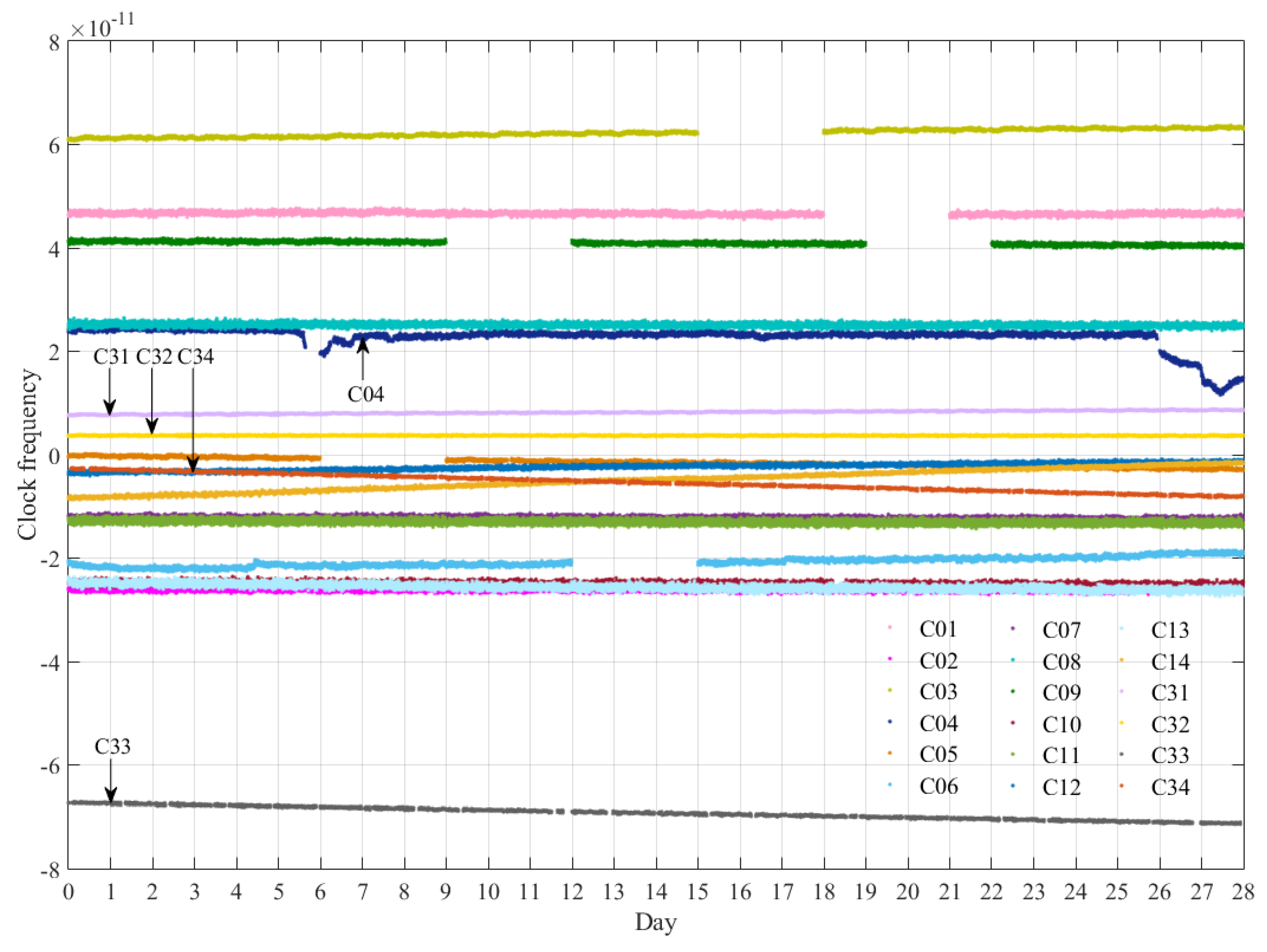Click the C01 legend label
1267x952 pixels.
pyautogui.click(x=938, y=629)
